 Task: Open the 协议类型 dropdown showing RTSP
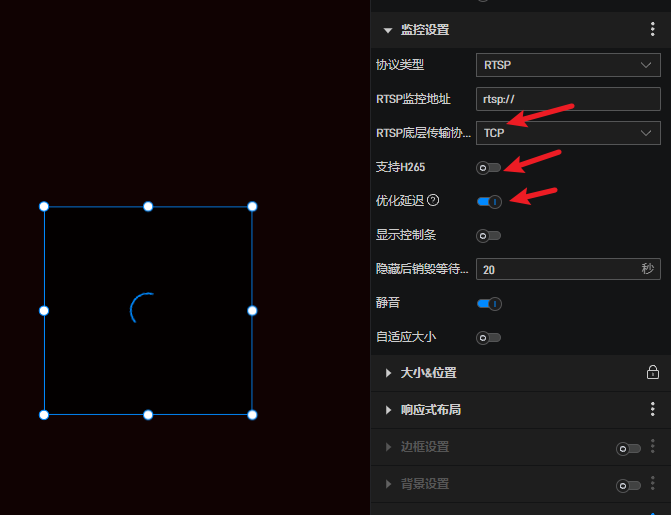point(567,65)
